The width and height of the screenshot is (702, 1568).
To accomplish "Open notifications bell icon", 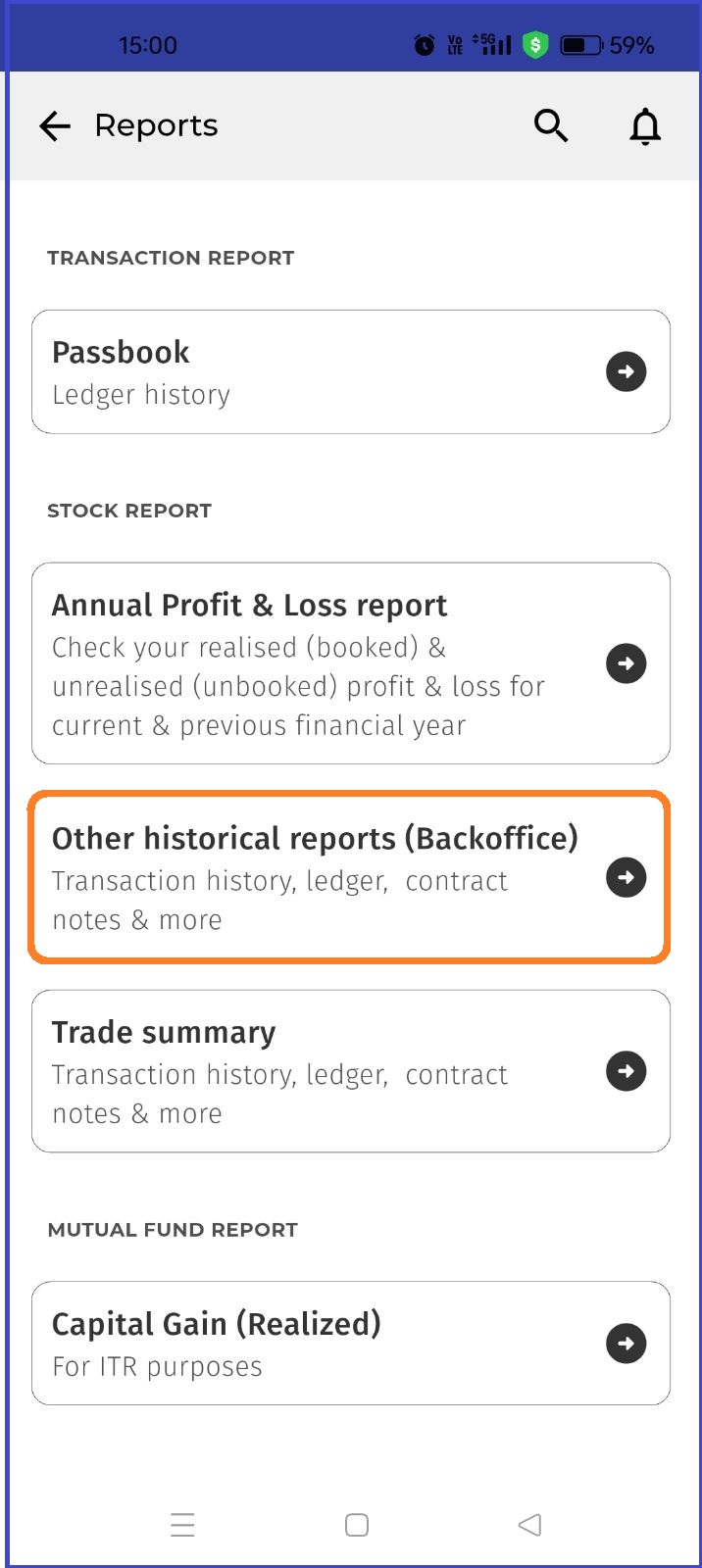I will pos(645,126).
